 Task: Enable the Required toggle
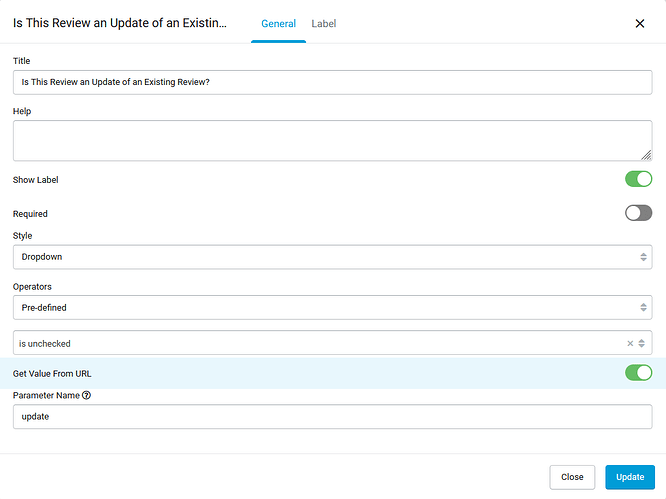coord(638,213)
